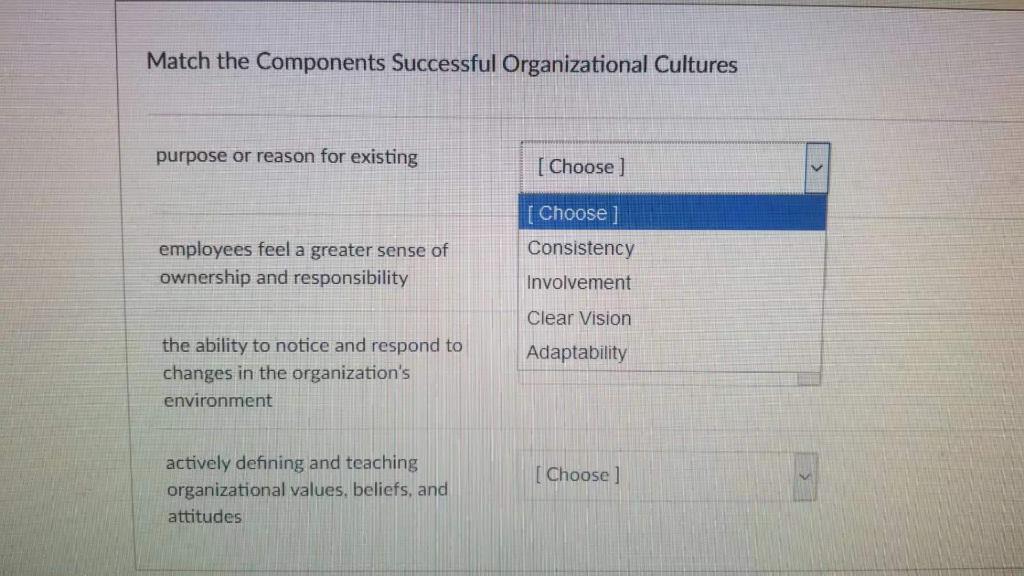Select Consistency from the open dropdown list
The image size is (1024, 576).
(580, 248)
